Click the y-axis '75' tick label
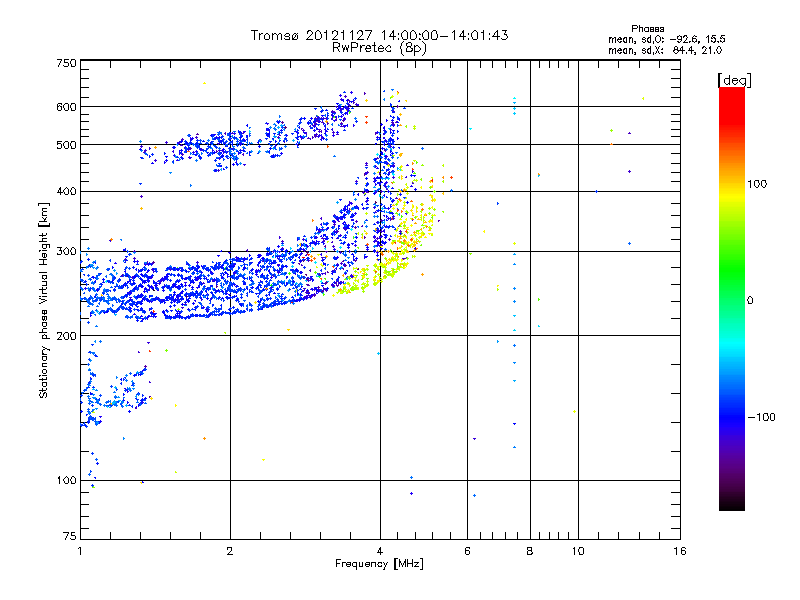The image size is (800, 600). (x=70, y=536)
